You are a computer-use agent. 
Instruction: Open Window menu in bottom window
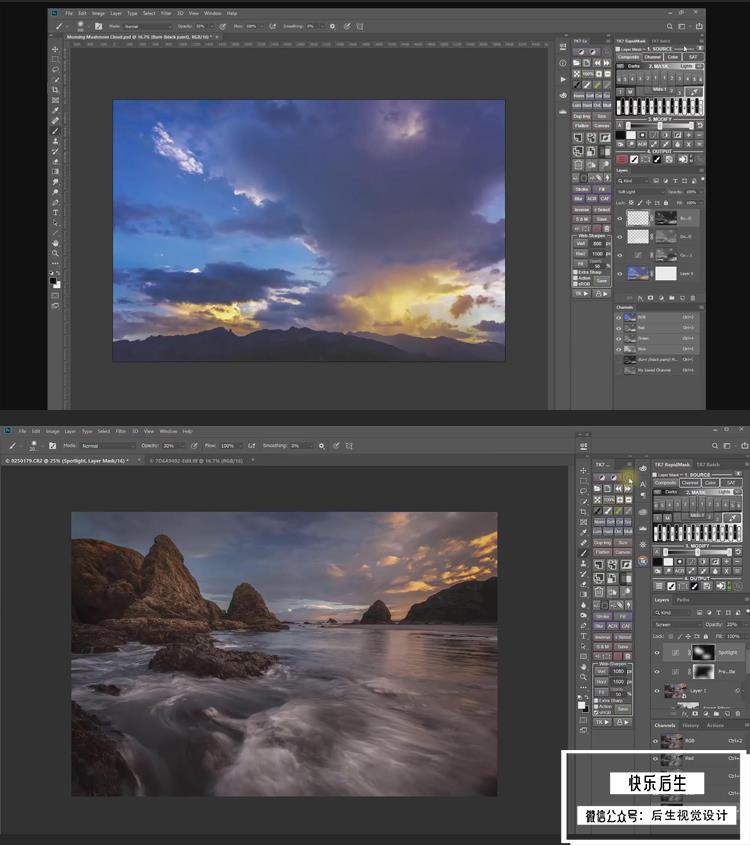168,431
